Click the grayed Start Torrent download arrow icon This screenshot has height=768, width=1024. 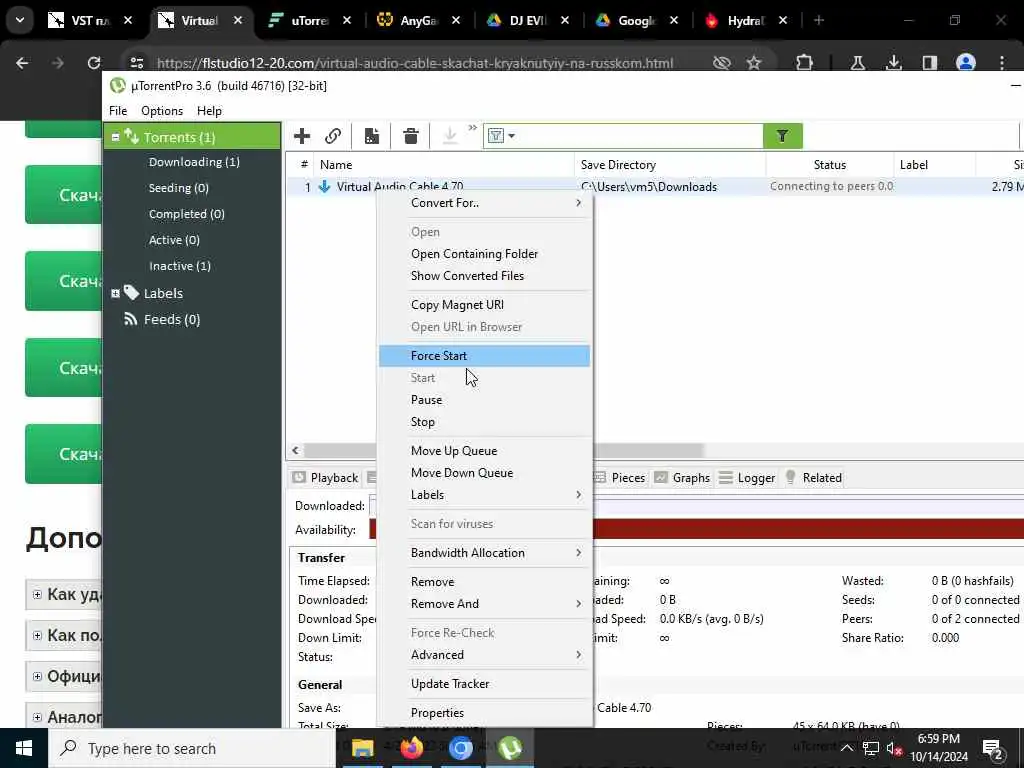coord(450,136)
